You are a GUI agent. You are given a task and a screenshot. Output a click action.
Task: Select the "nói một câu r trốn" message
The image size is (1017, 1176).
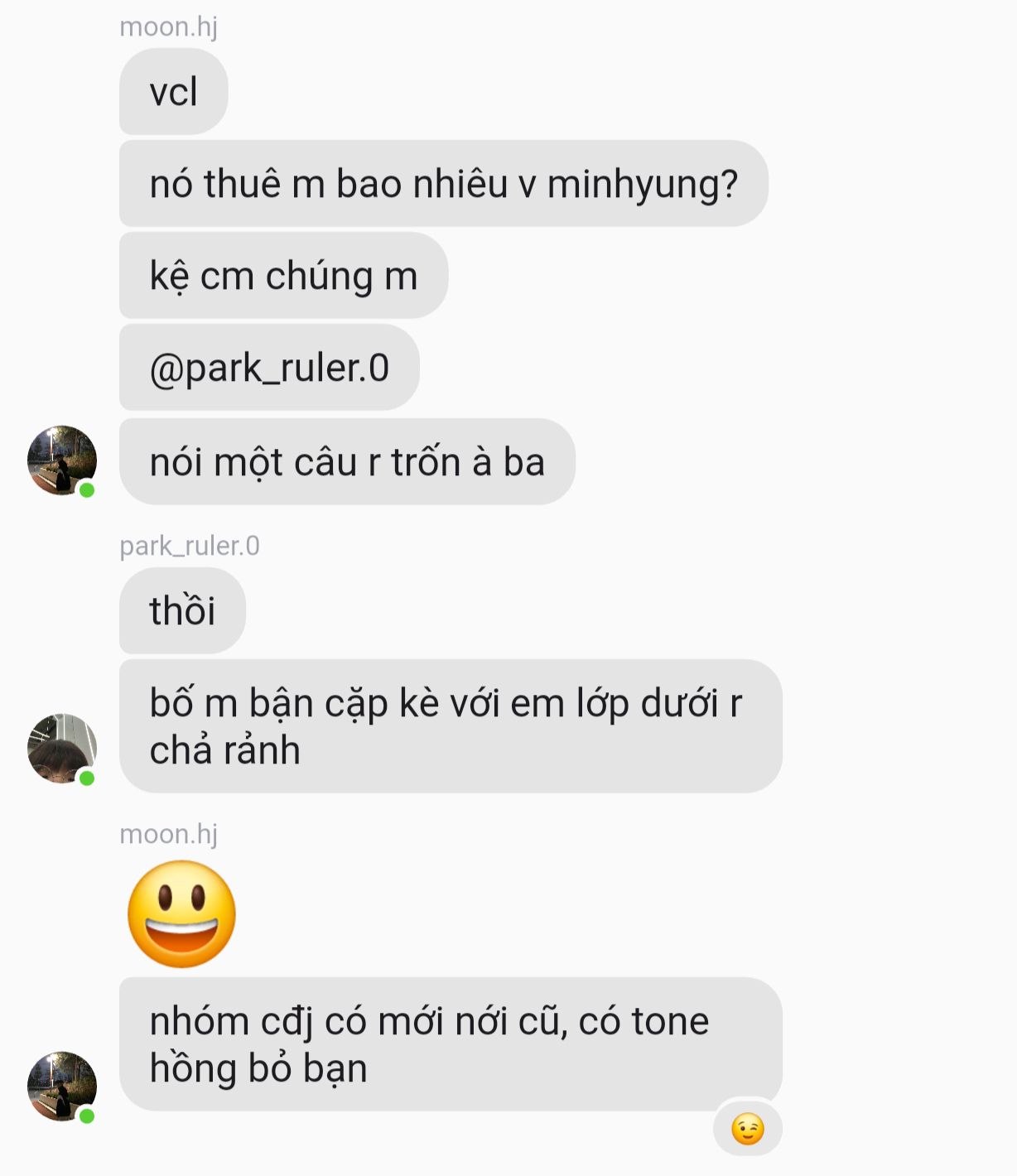tap(347, 462)
